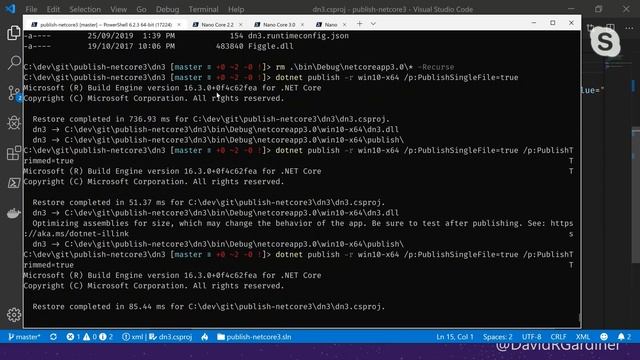This screenshot has height=360, width=640.
Task: Click the dn3.csproj project status item
Action: (171, 337)
